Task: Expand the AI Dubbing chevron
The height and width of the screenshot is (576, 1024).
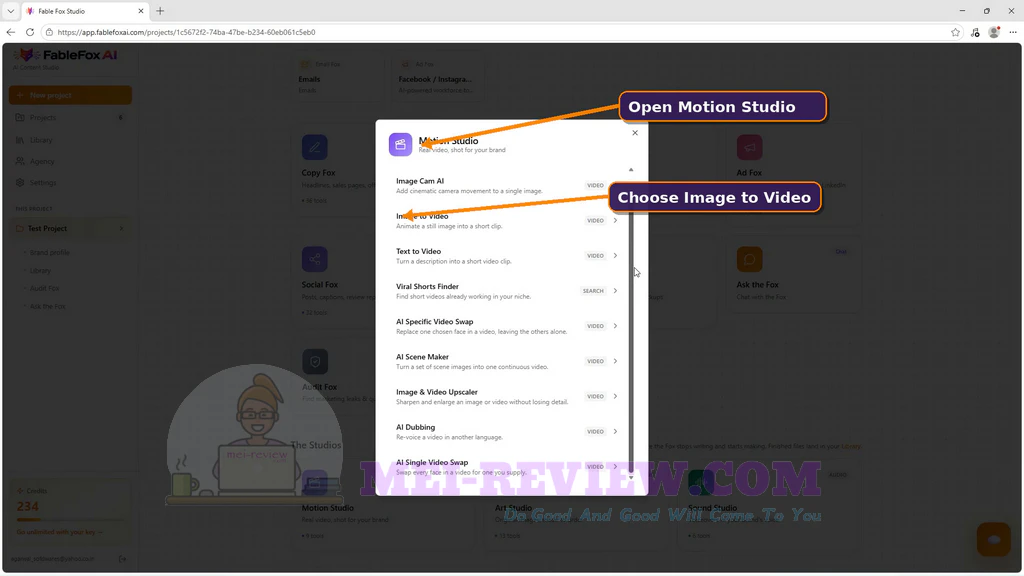Action: tap(615, 432)
